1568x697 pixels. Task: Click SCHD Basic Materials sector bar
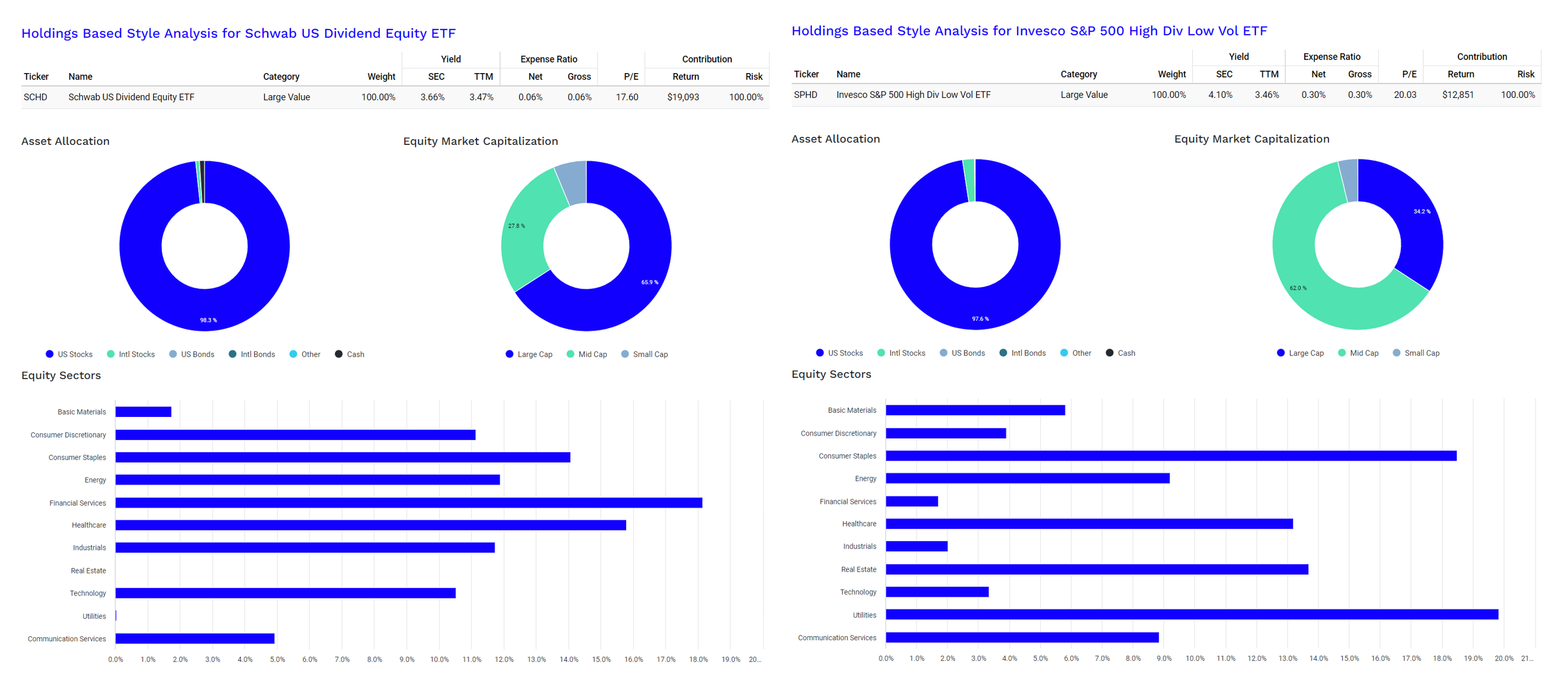click(144, 412)
